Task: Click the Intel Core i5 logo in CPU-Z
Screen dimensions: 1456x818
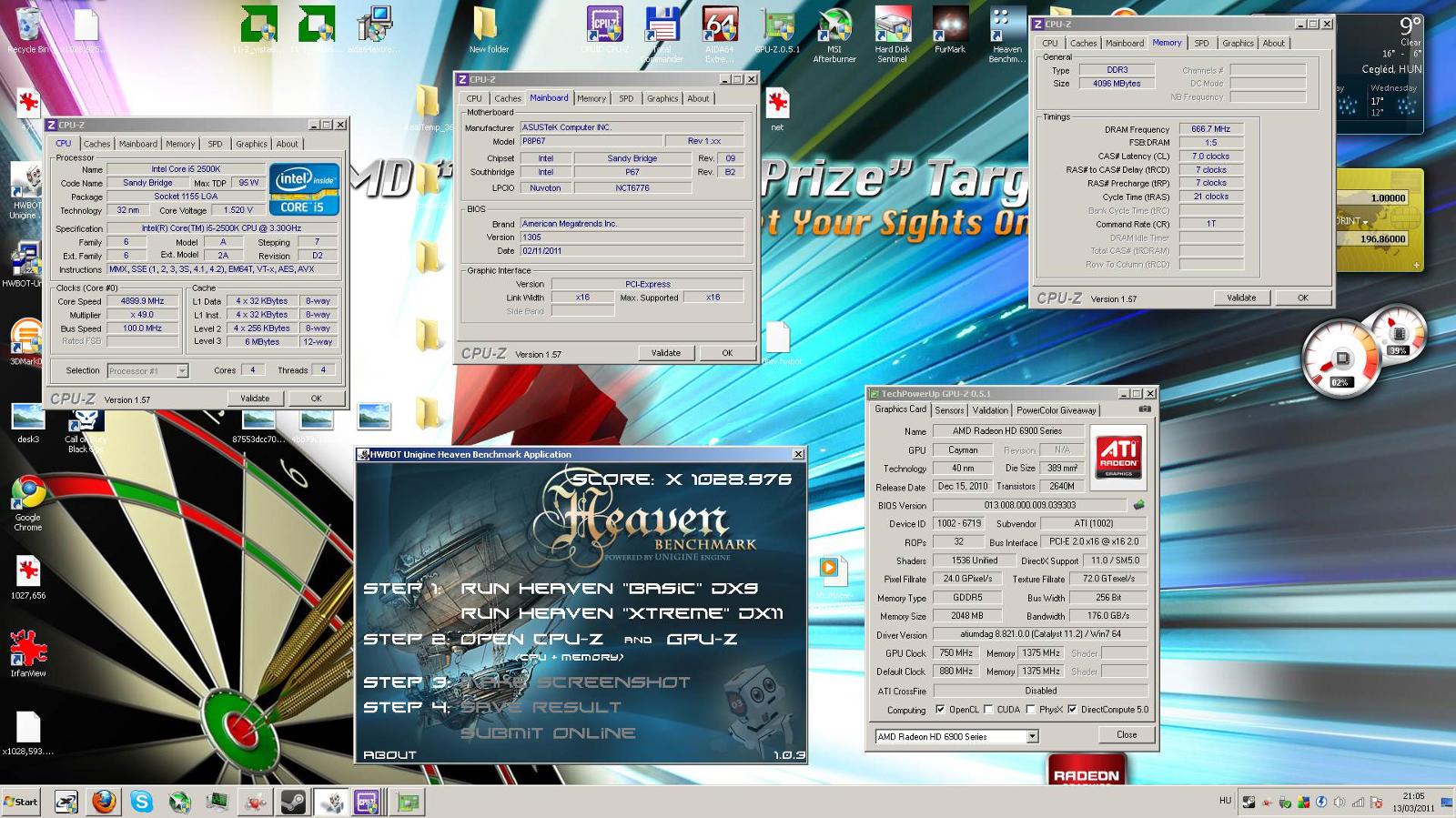Action: (304, 189)
